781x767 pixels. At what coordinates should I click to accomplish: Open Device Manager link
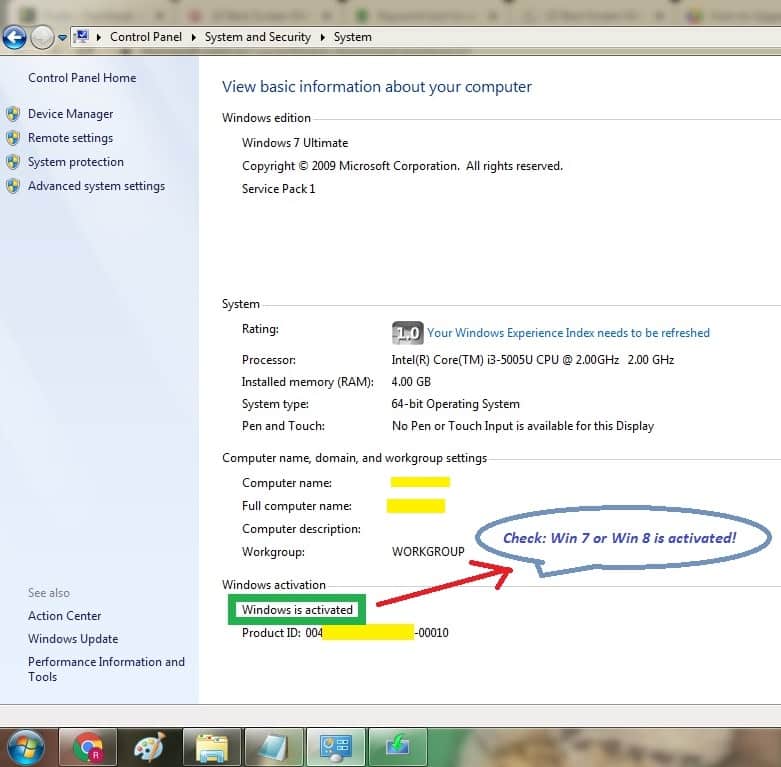[70, 114]
